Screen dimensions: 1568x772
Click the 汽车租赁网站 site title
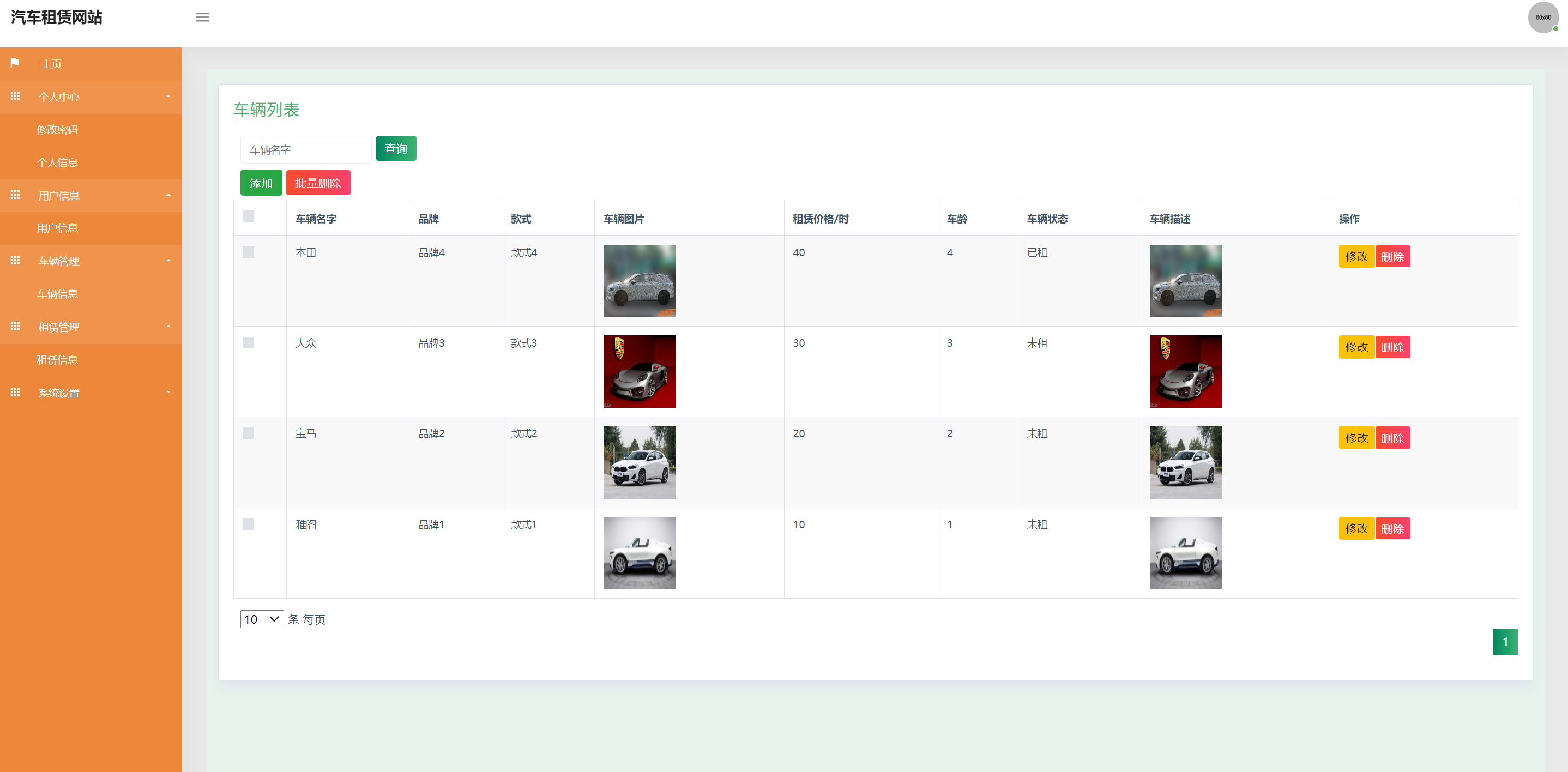coord(57,17)
